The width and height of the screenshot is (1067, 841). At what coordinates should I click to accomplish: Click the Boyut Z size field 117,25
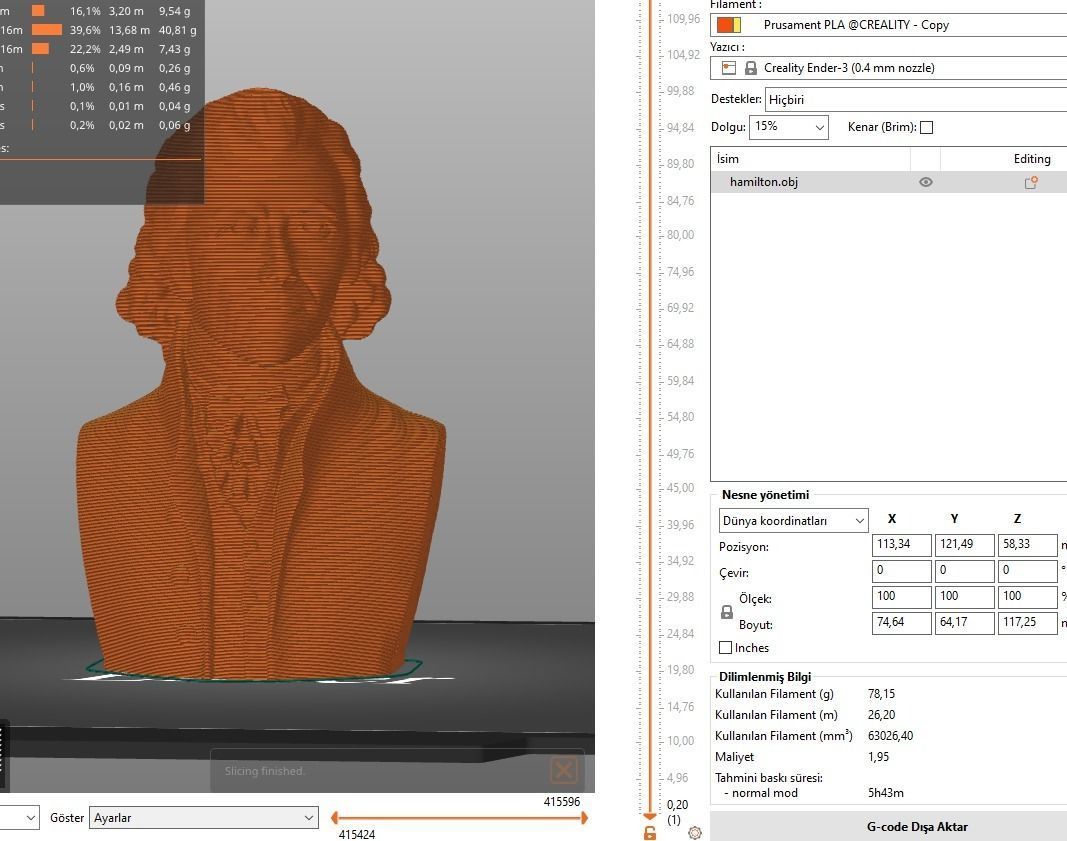pyautogui.click(x=1028, y=623)
